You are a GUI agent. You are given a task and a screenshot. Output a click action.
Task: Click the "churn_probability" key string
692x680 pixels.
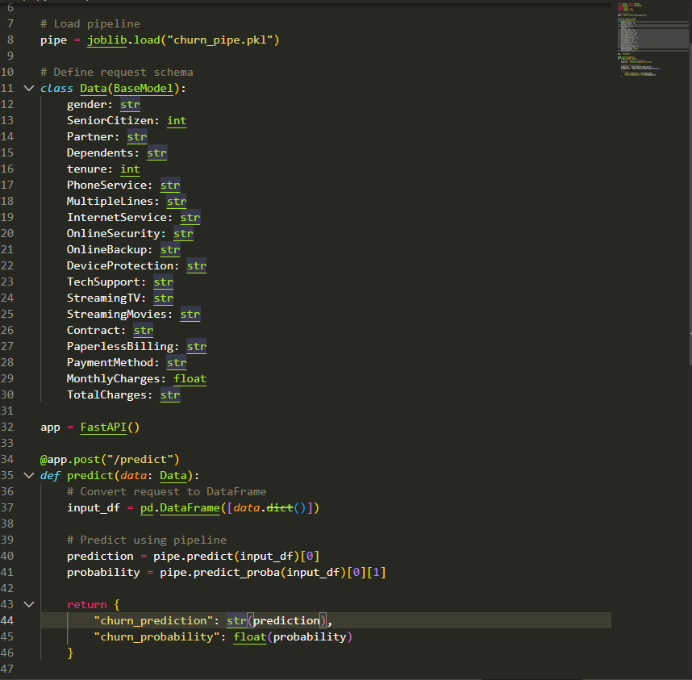pyautogui.click(x=157, y=637)
